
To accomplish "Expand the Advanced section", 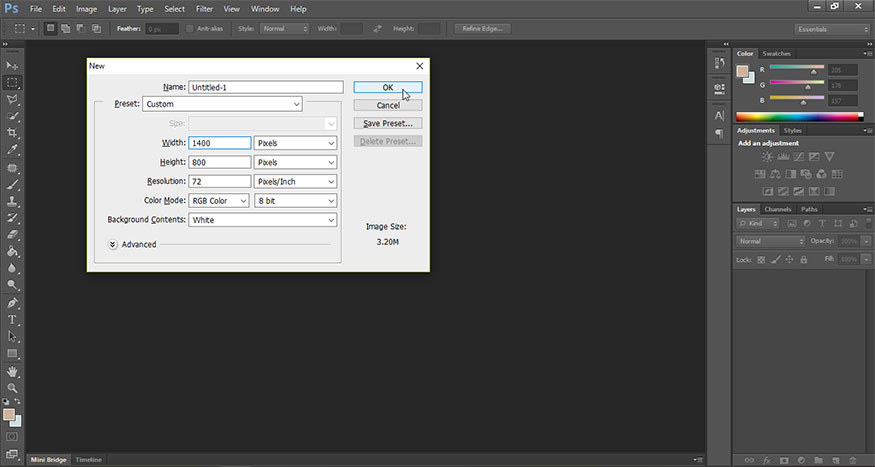I will [113, 244].
